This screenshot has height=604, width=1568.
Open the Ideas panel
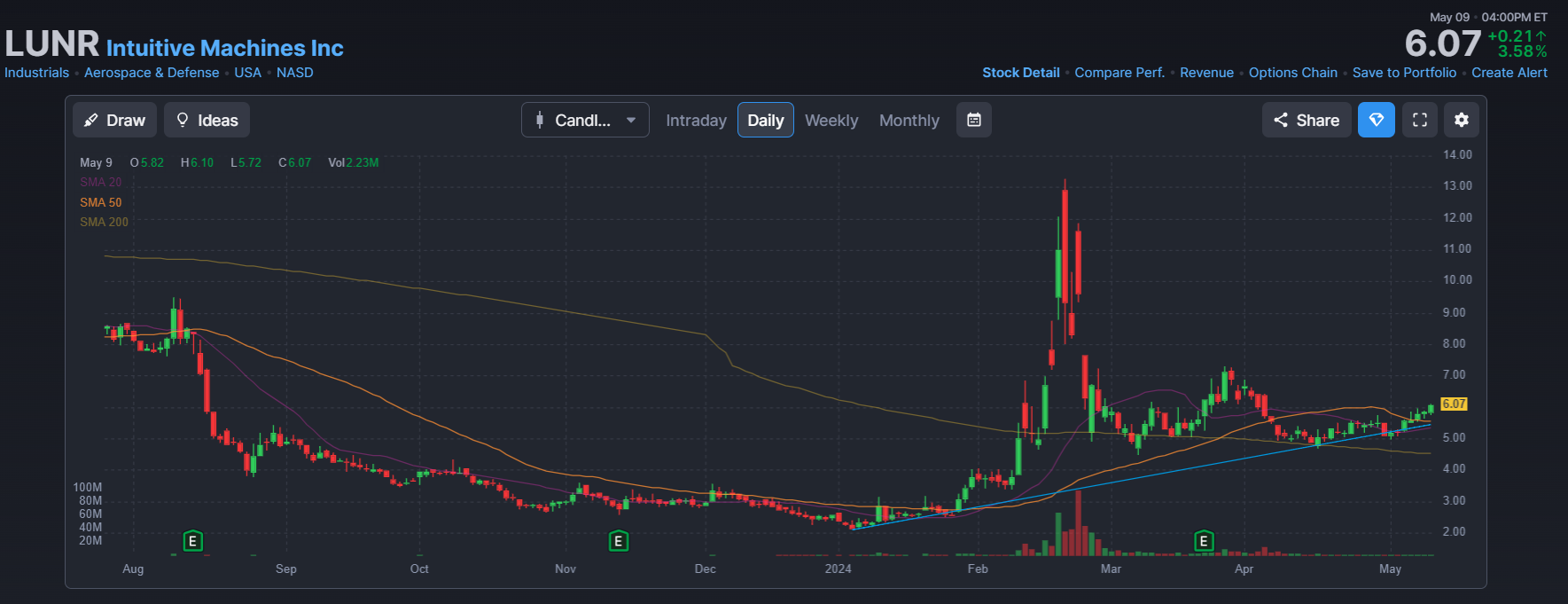pos(207,120)
